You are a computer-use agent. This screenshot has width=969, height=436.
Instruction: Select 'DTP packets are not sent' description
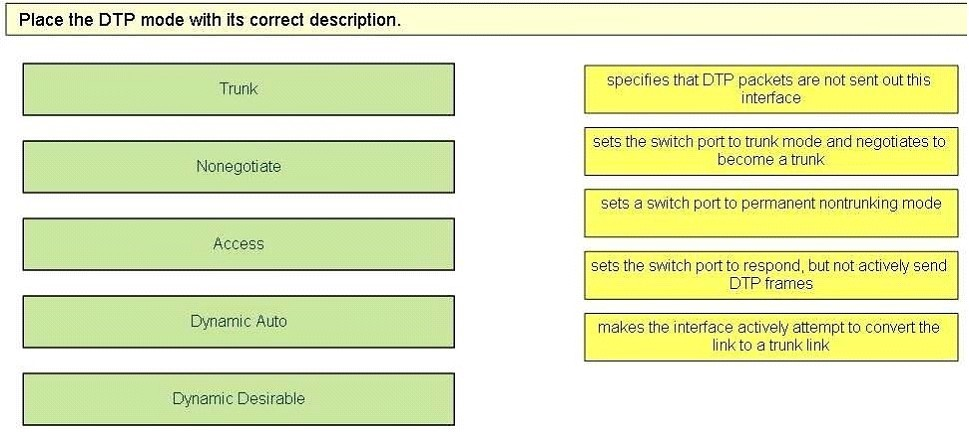pos(771,90)
